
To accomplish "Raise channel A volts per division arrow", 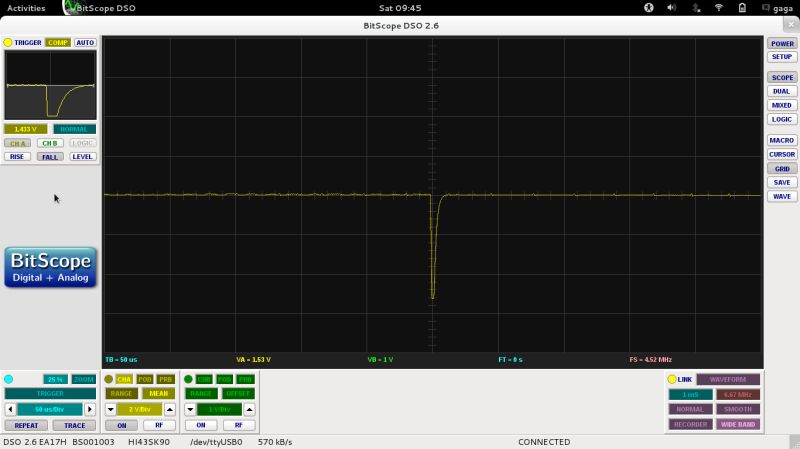I will pyautogui.click(x=170, y=409).
